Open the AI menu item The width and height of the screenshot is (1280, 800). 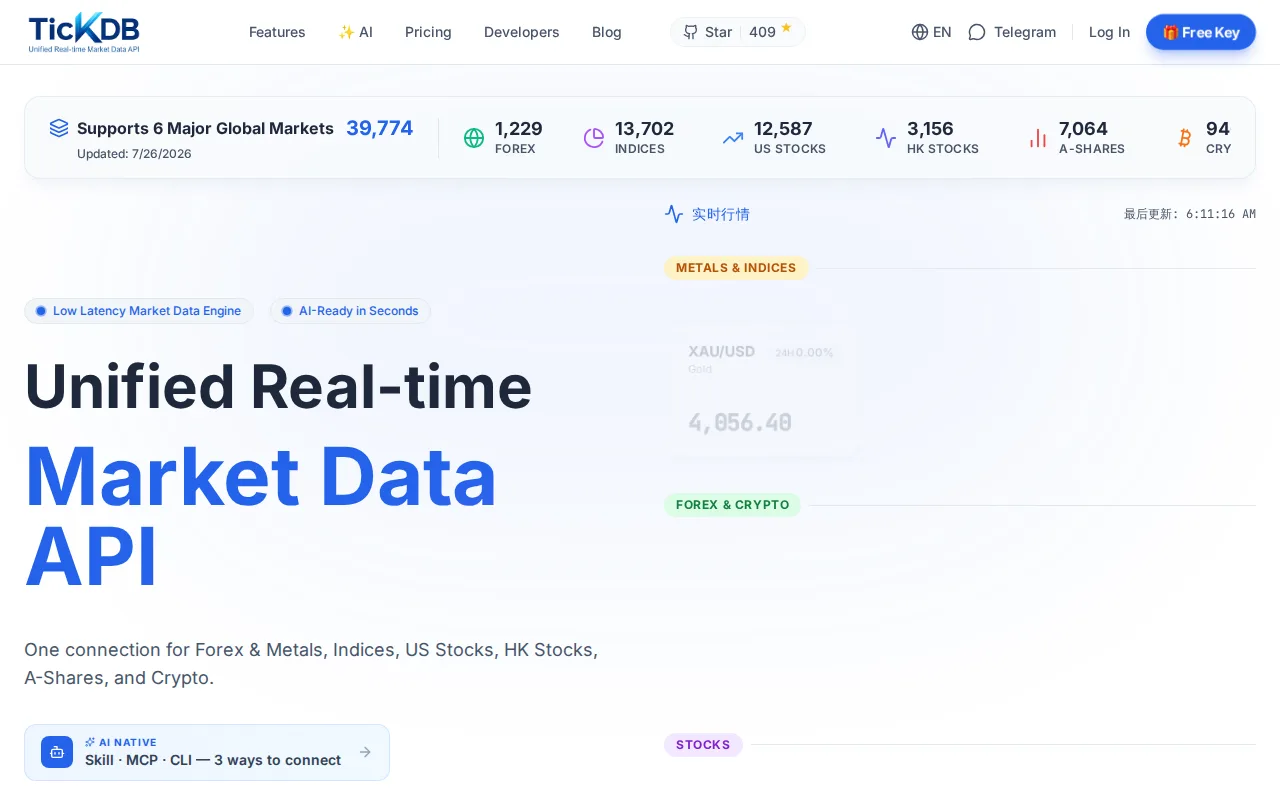[355, 32]
